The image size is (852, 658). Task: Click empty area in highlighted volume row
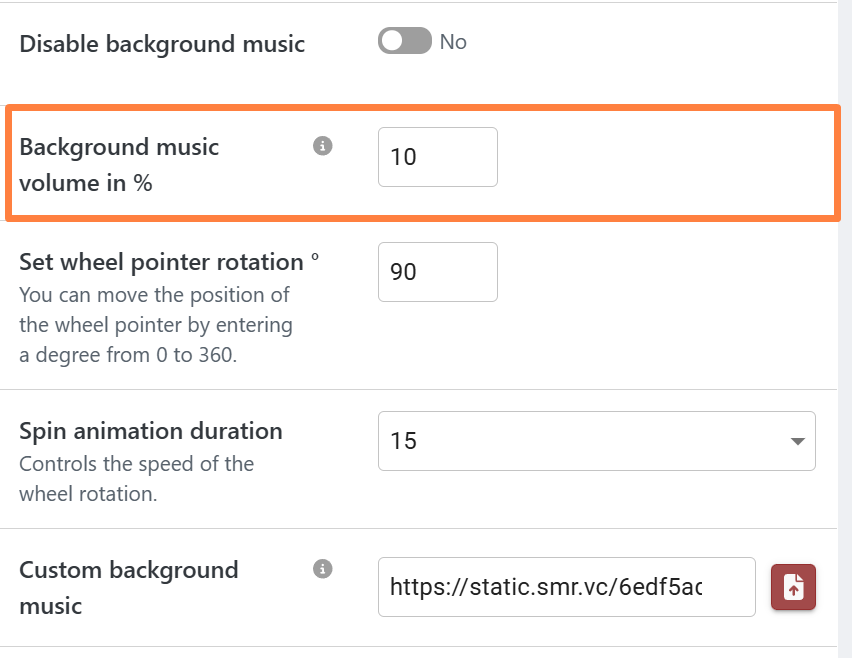pyautogui.click(x=660, y=160)
